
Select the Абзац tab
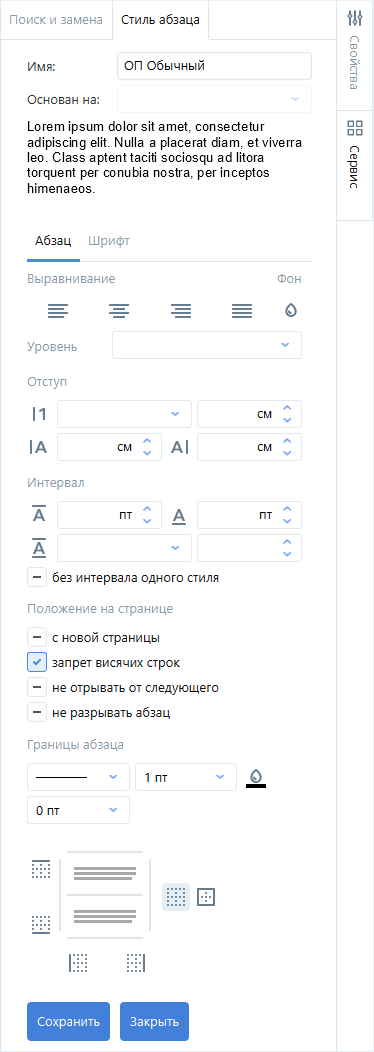coord(53,241)
